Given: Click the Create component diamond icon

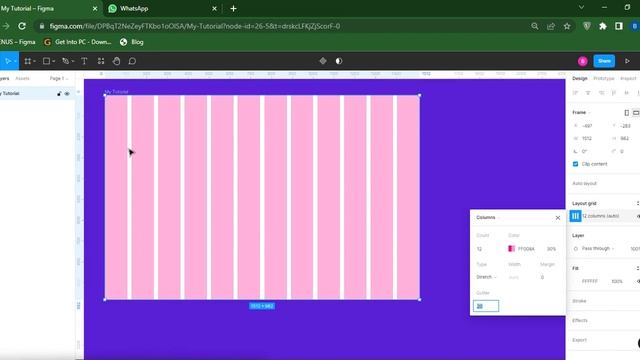Looking at the screenshot, I should (323, 61).
